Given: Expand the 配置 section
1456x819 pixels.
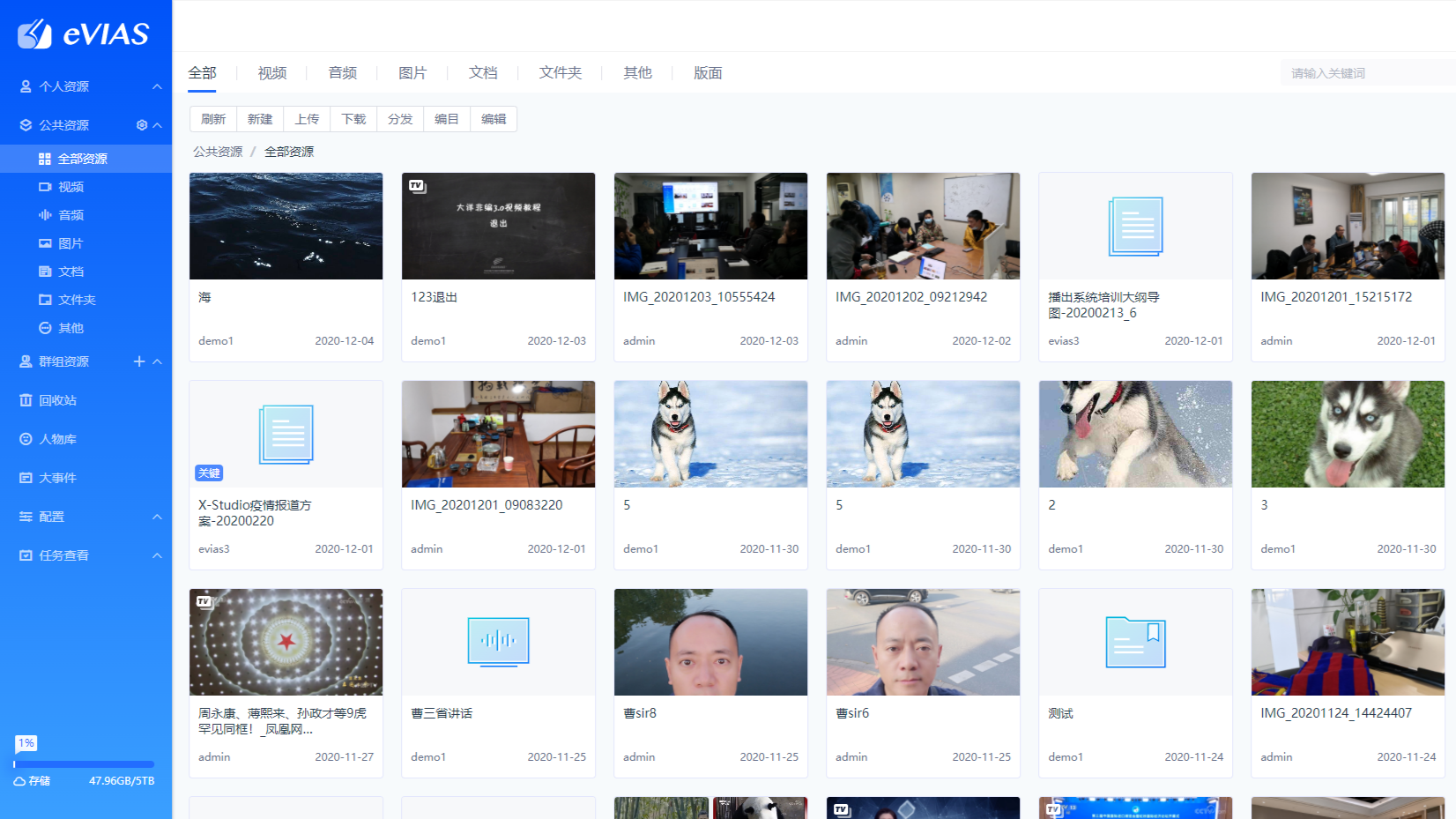Looking at the screenshot, I should click(157, 517).
